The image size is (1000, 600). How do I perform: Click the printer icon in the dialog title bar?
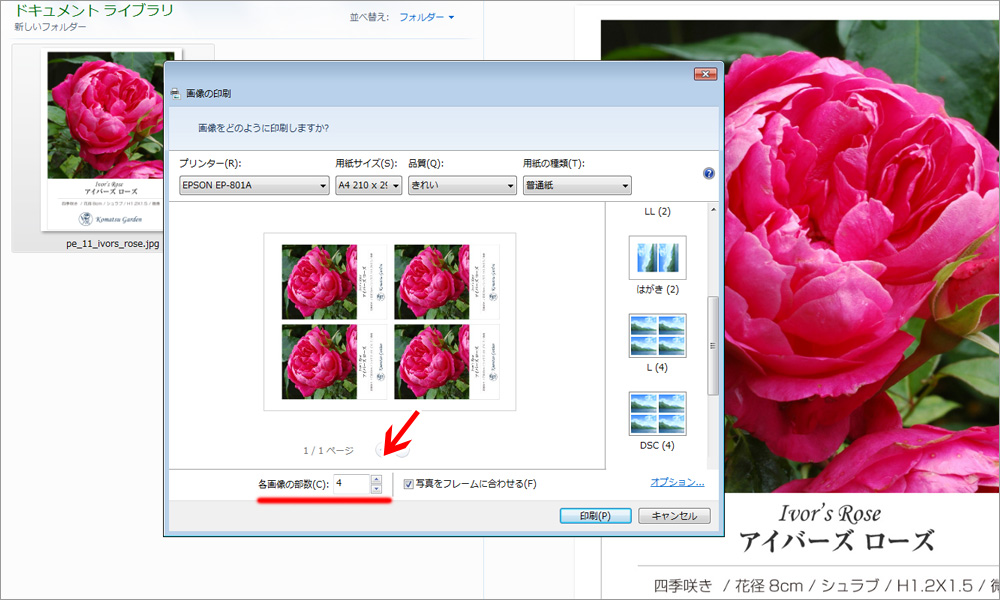[176, 93]
